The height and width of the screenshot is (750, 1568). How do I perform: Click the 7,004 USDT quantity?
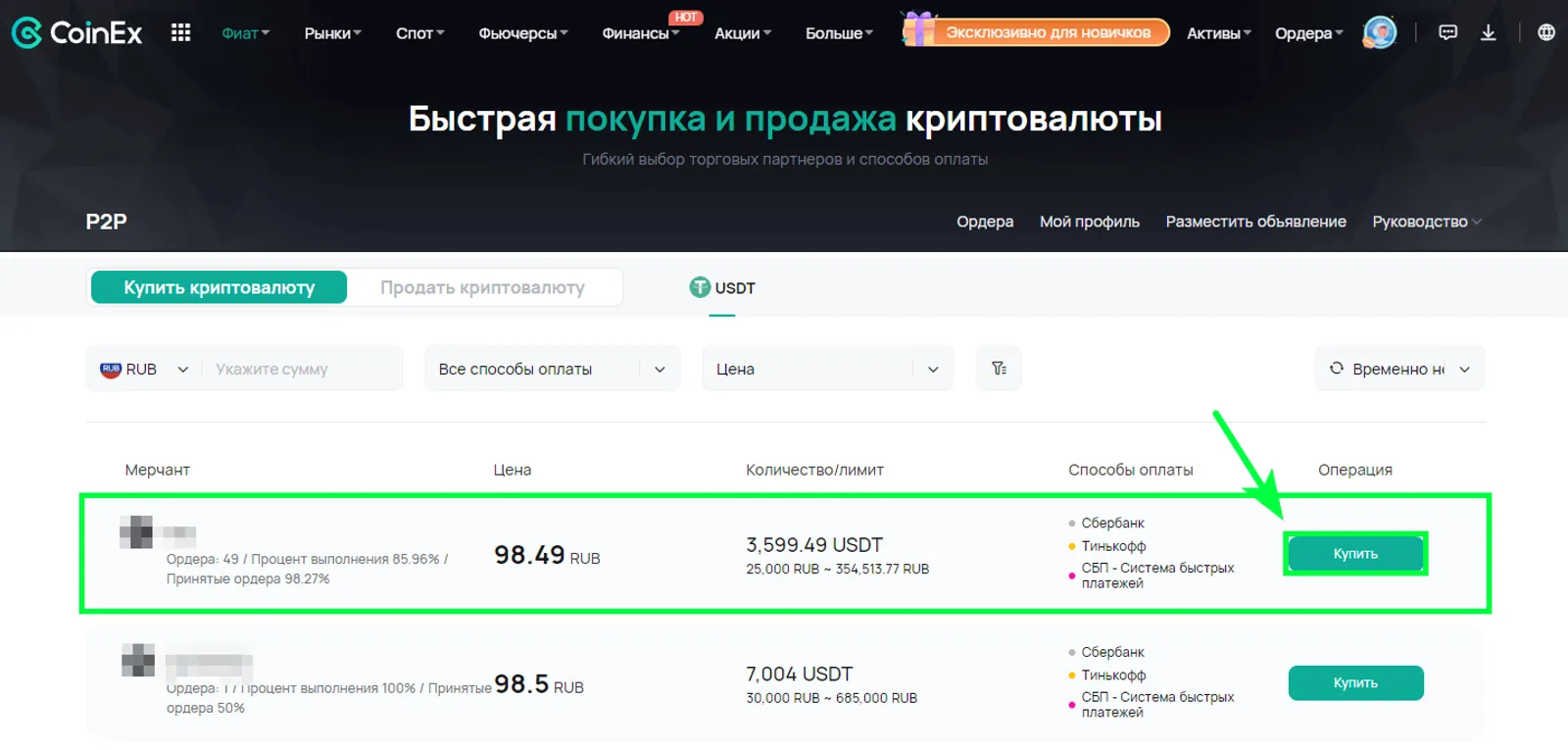click(800, 674)
